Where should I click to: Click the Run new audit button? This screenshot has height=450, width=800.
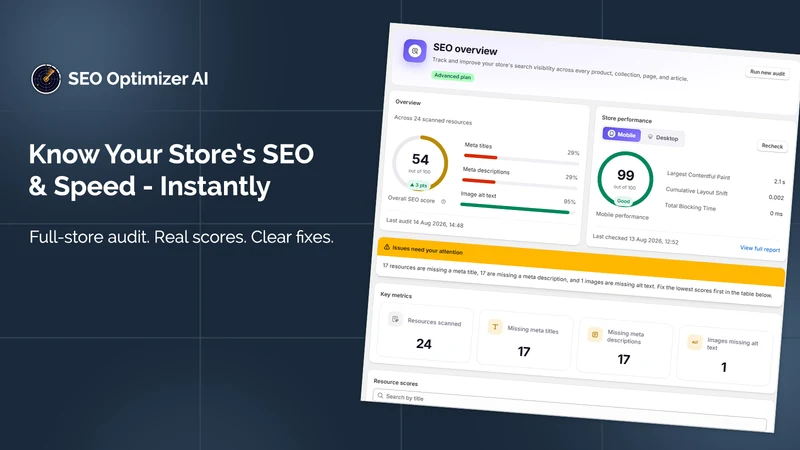[767, 73]
